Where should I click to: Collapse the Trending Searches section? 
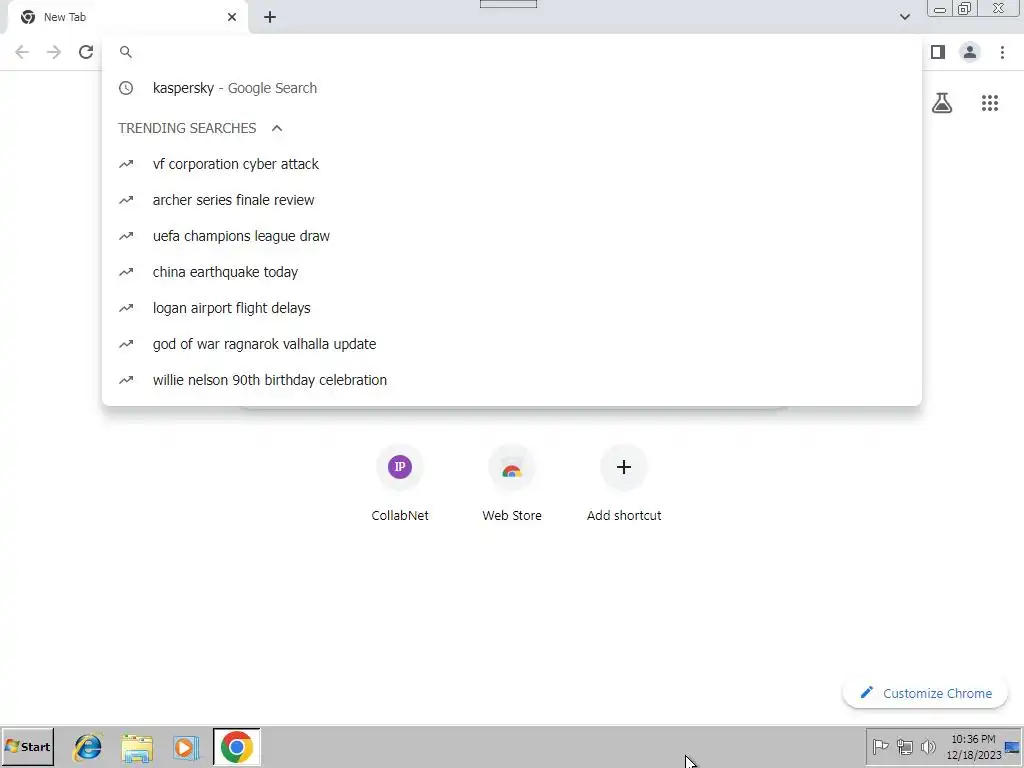(277, 128)
